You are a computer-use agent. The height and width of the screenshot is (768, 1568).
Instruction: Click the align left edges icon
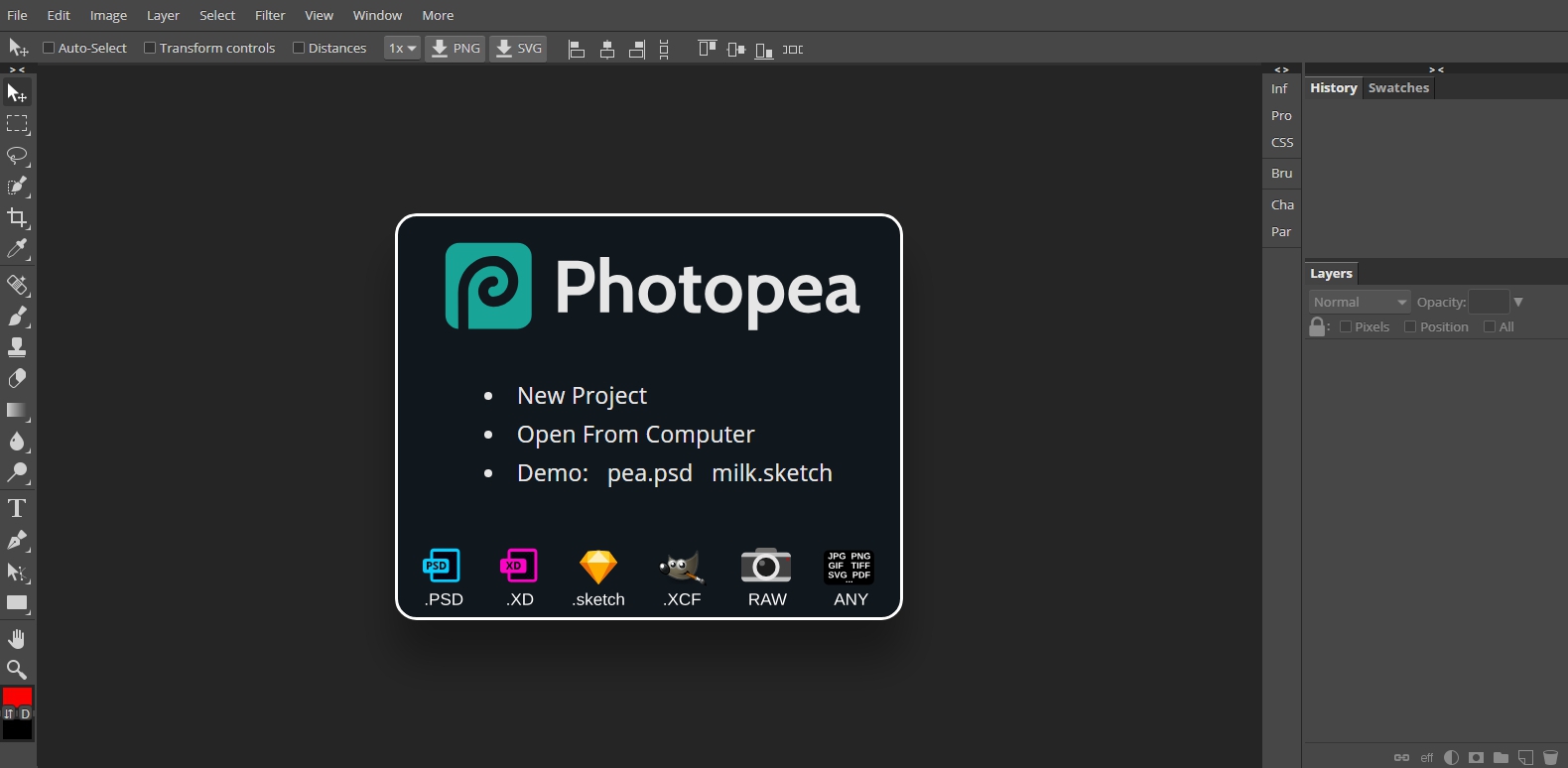point(577,49)
